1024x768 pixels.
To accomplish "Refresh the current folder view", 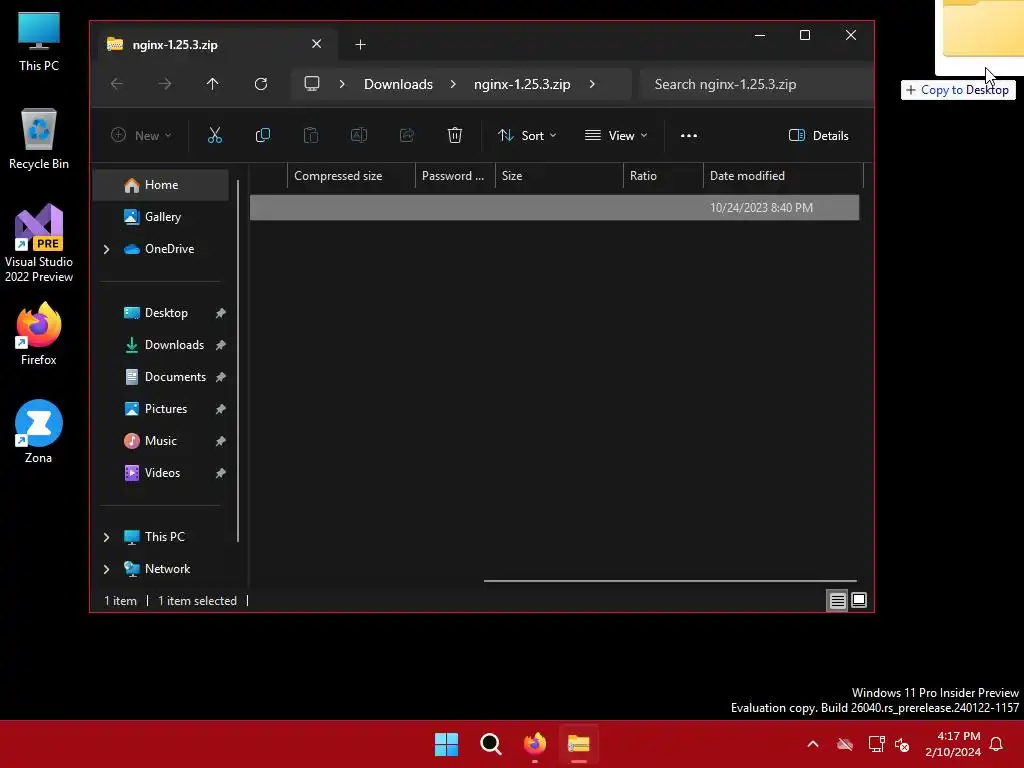I will (261, 84).
